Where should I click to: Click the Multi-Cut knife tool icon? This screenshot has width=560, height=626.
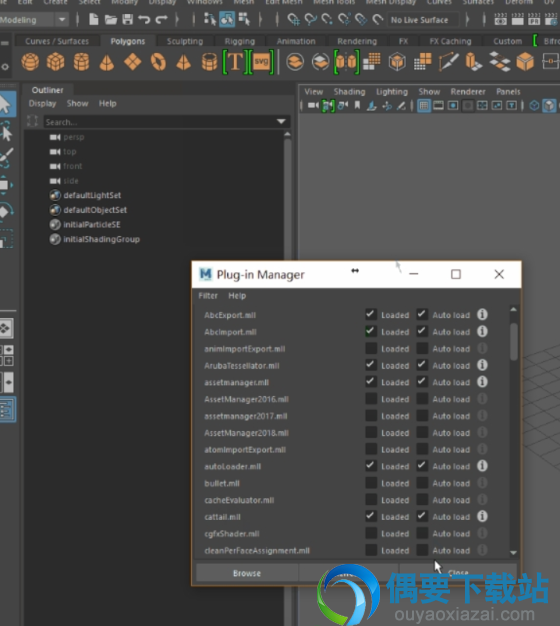click(x=448, y=62)
